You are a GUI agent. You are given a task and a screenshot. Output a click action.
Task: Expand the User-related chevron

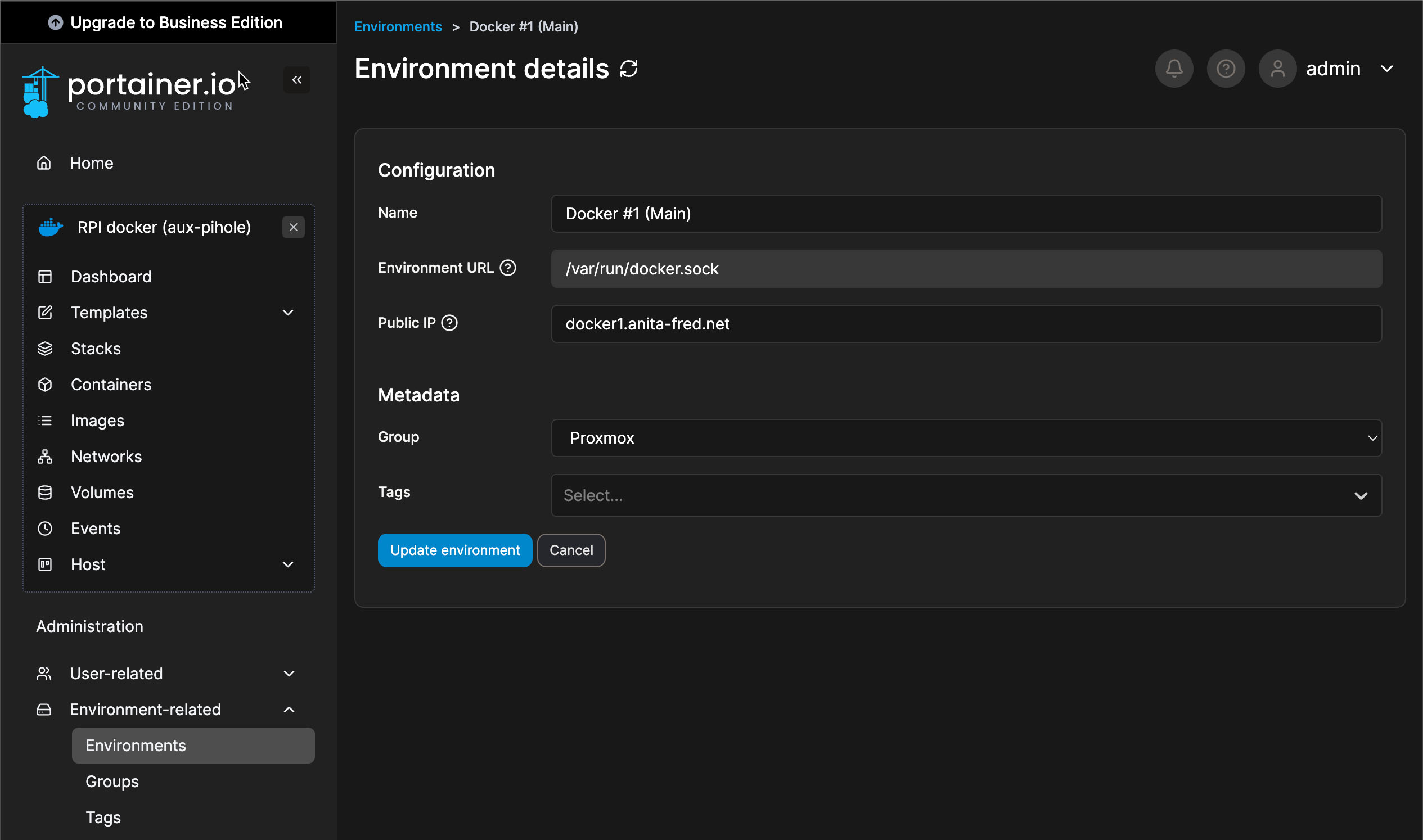(289, 674)
